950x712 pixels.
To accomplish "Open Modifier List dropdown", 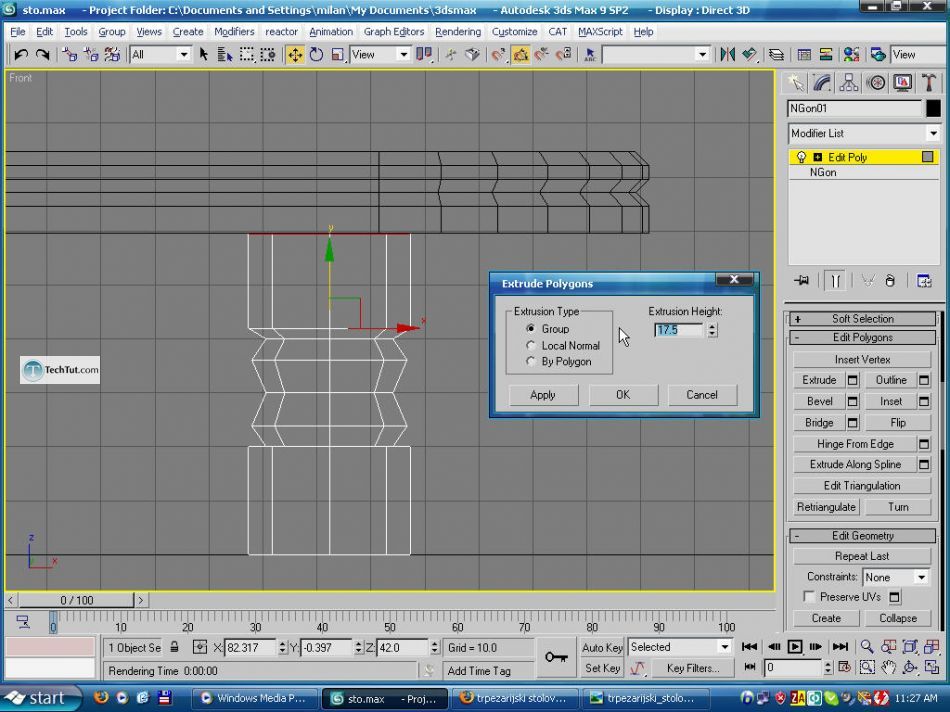I will pos(933,133).
